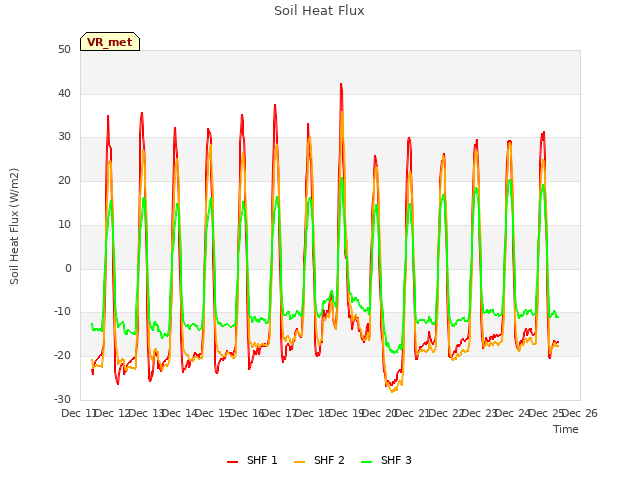Click the y-axis tick label -10
The height and width of the screenshot is (480, 640).
point(62,312)
